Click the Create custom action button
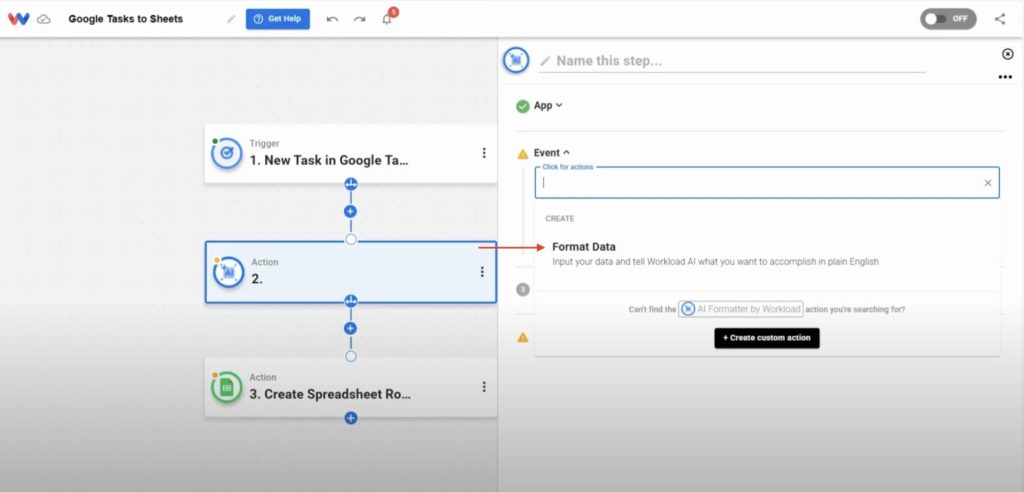 tap(767, 338)
